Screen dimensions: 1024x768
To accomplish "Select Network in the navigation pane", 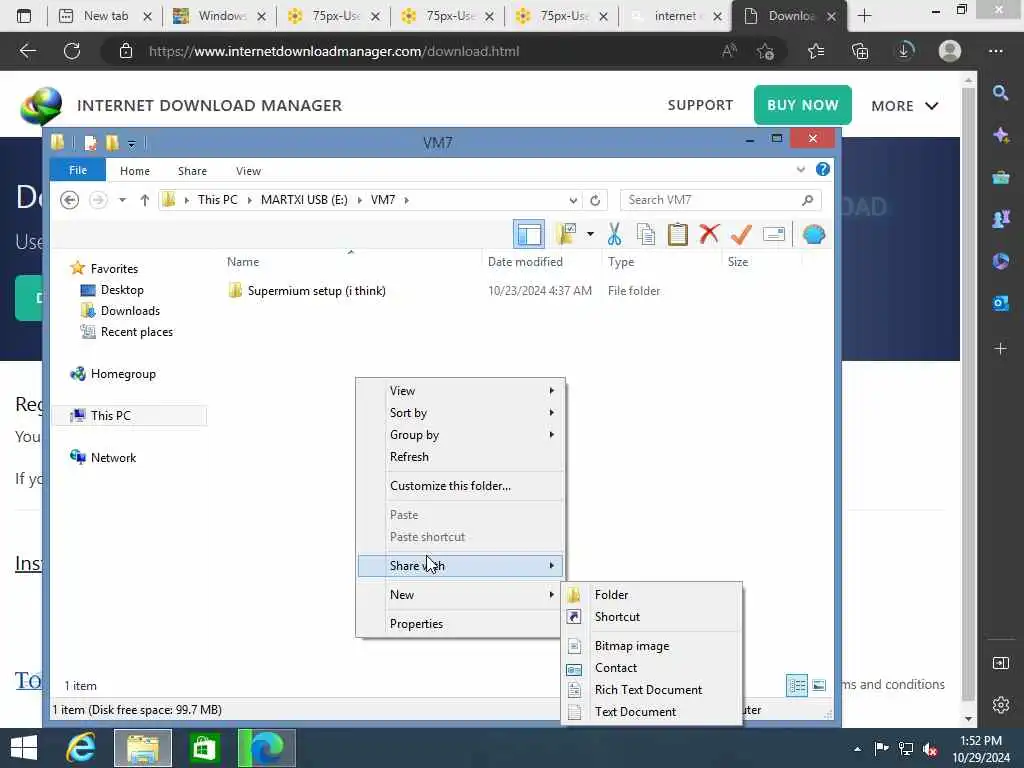I will 112,457.
